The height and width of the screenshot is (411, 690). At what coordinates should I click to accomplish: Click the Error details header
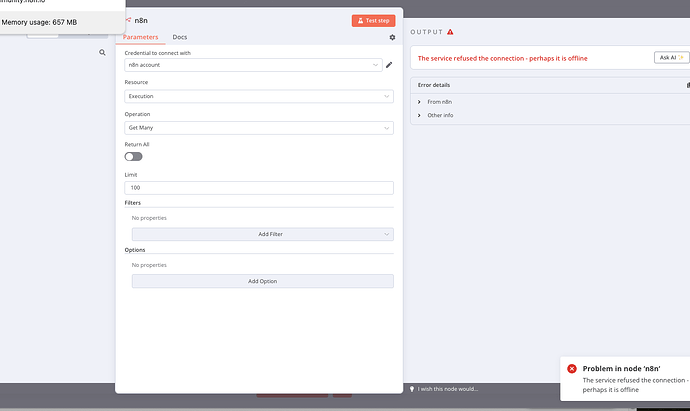[434, 85]
